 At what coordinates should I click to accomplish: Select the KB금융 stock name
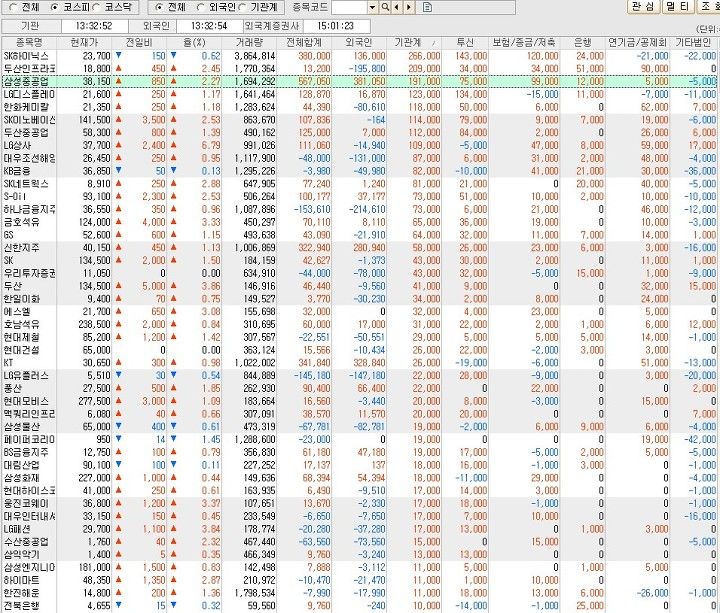(x=17, y=171)
